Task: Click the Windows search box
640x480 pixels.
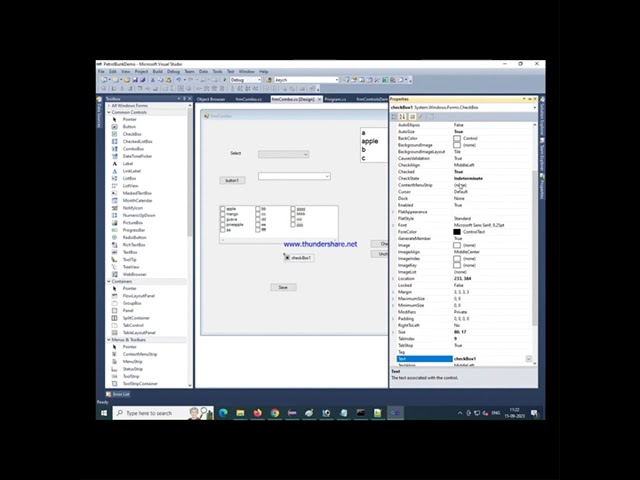Action: click(x=163, y=413)
